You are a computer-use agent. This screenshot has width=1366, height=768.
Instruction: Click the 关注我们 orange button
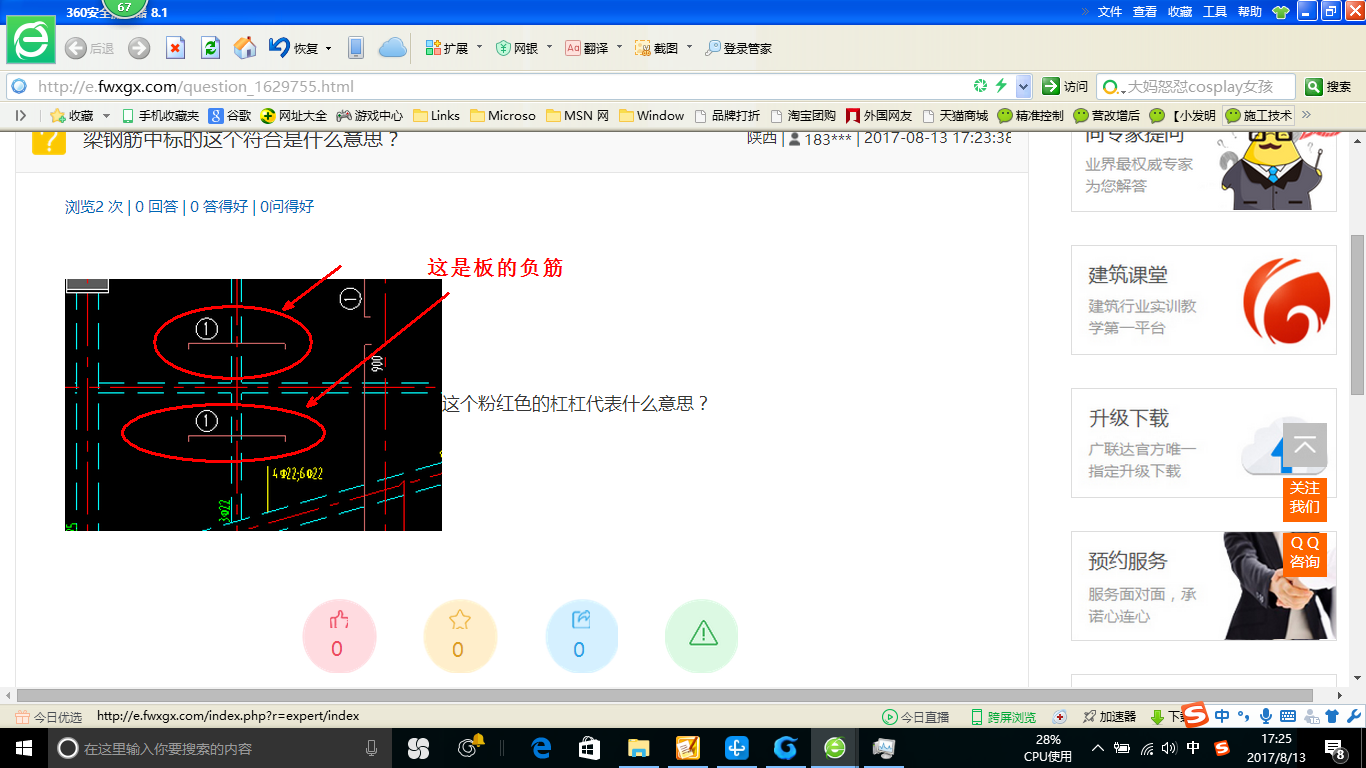1305,498
